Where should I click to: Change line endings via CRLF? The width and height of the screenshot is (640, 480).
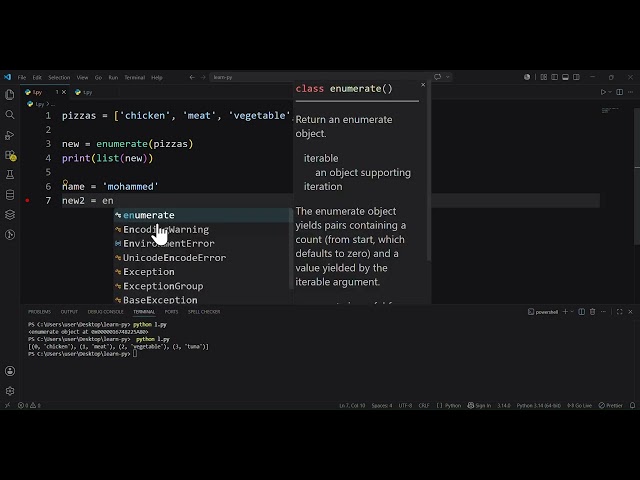tap(424, 405)
